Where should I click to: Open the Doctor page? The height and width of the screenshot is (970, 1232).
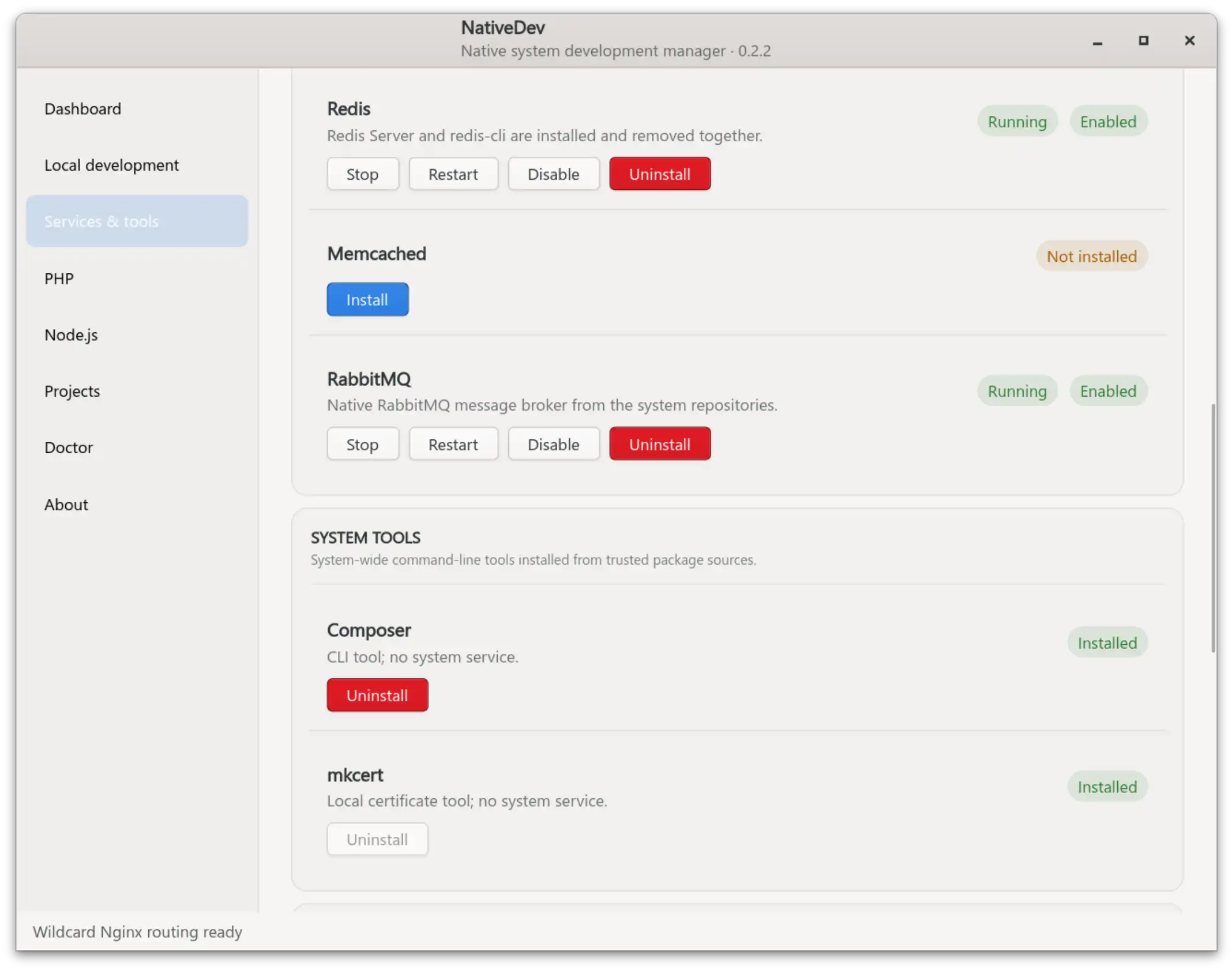point(137,448)
